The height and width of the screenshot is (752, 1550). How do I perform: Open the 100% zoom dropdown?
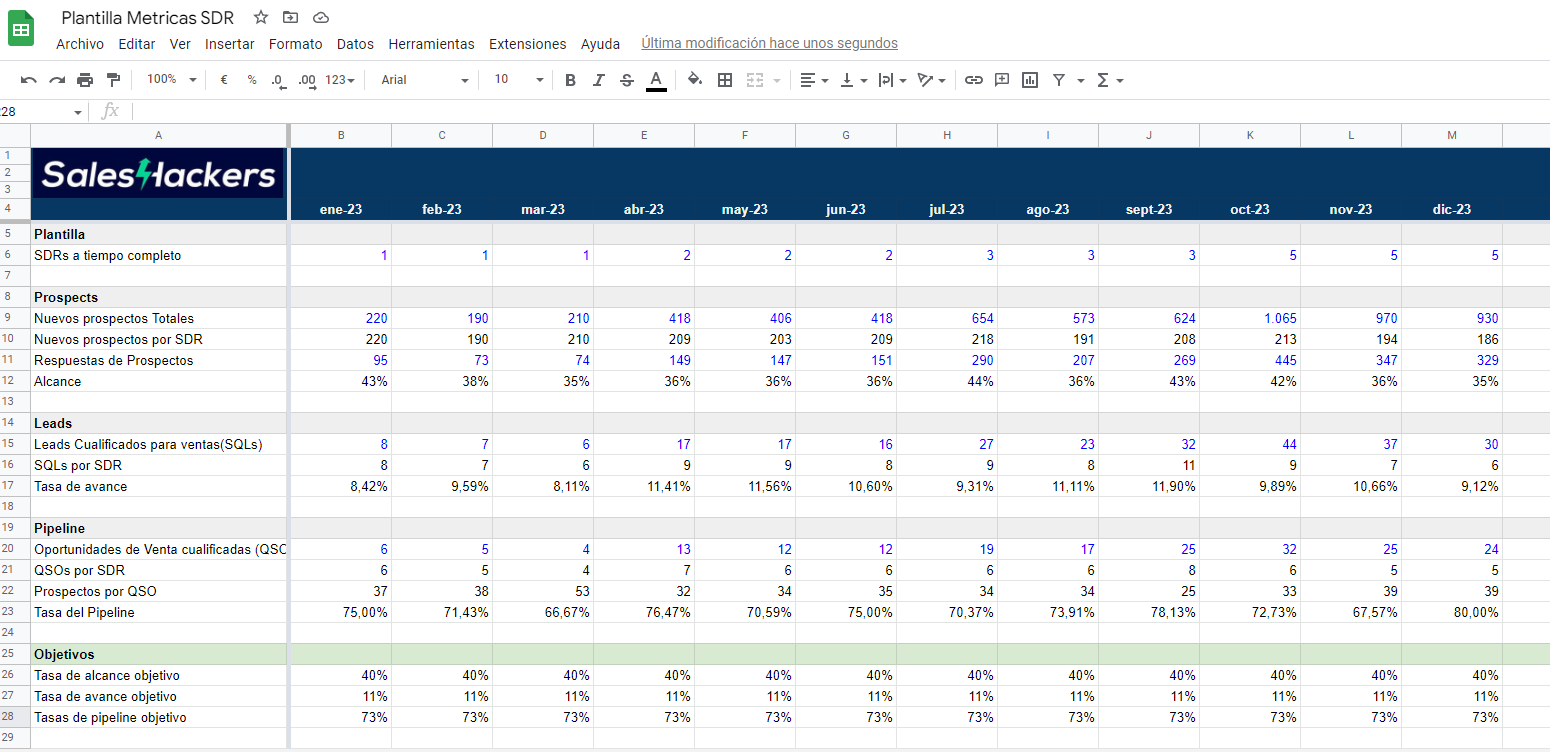click(171, 80)
